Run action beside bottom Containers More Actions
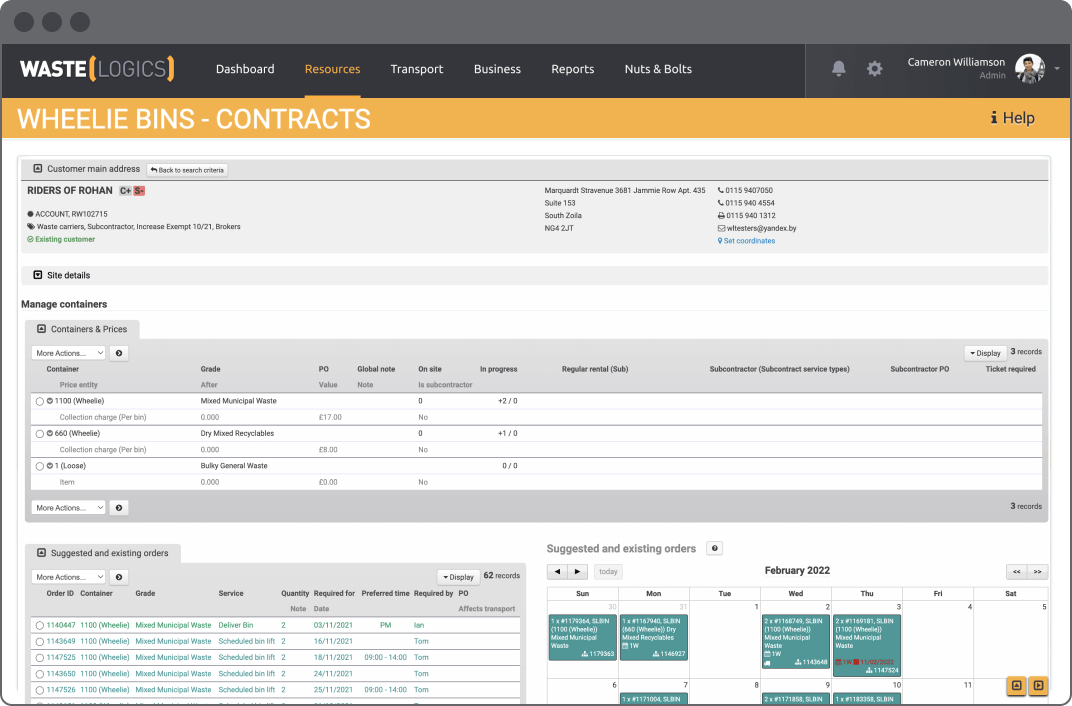Screen dimensions: 1072x706 pyautogui.click(x=119, y=508)
